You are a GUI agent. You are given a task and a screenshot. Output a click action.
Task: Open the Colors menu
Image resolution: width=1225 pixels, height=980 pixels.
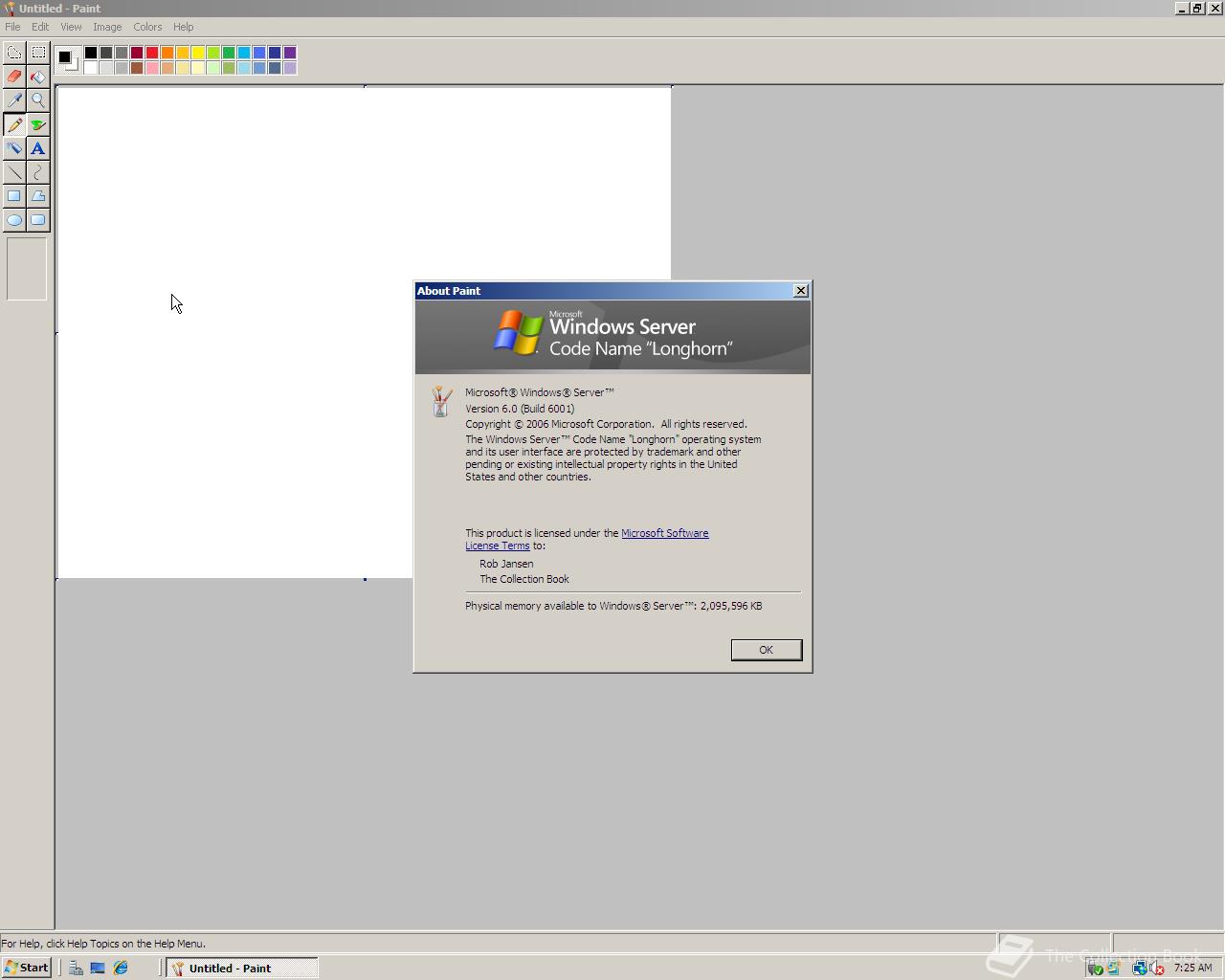(x=147, y=27)
